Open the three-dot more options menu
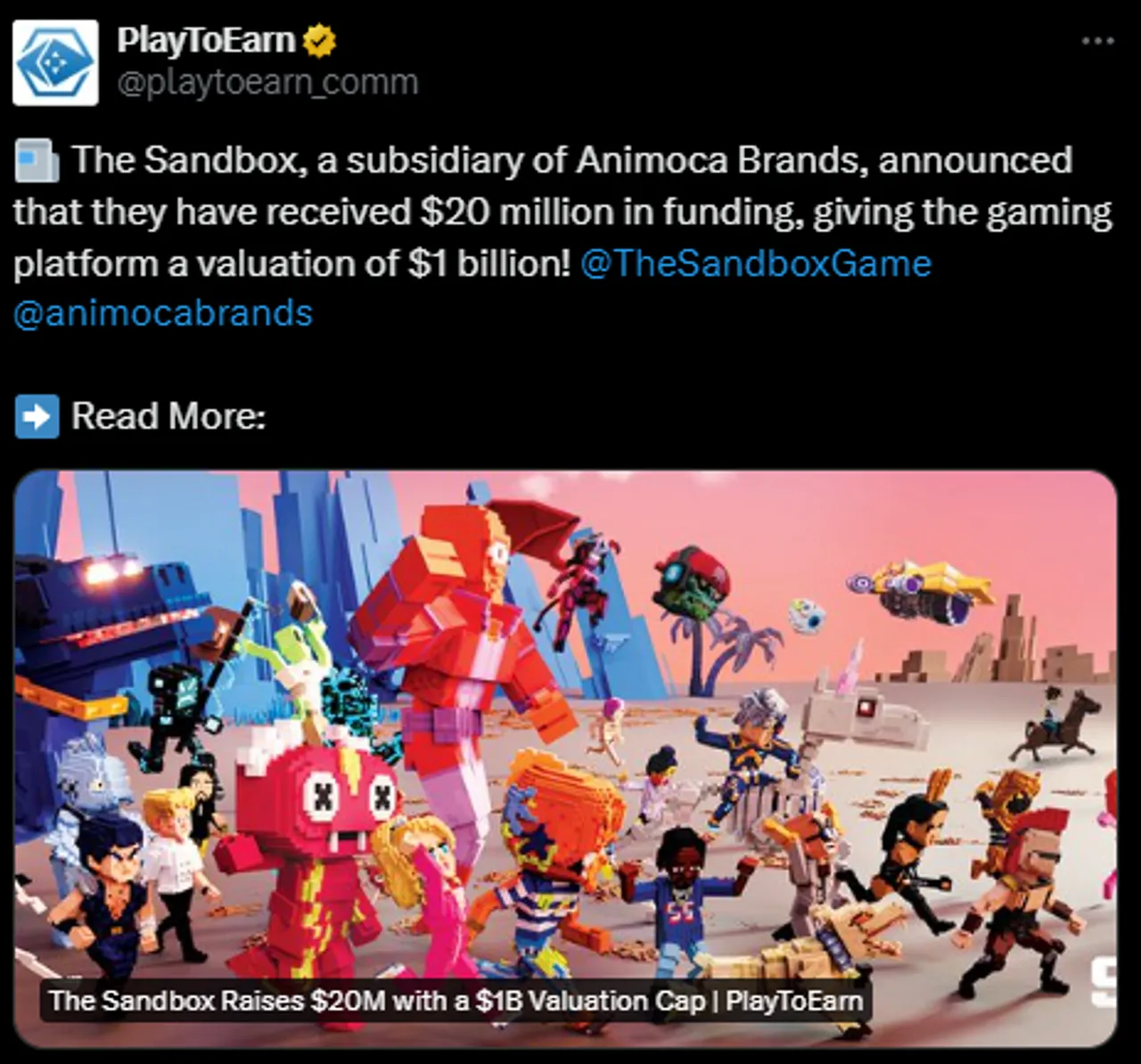Viewport: 1141px width, 1064px height. coord(1097,40)
